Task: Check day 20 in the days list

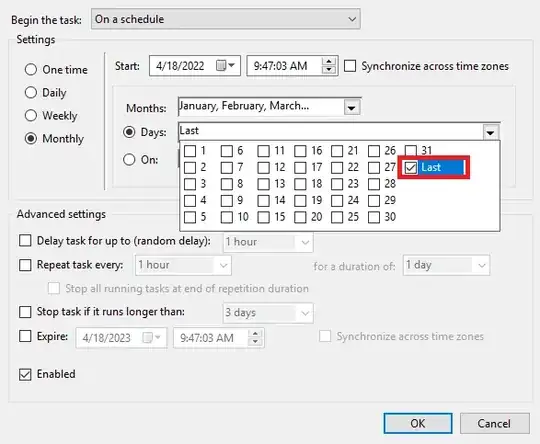Action: click(x=300, y=217)
